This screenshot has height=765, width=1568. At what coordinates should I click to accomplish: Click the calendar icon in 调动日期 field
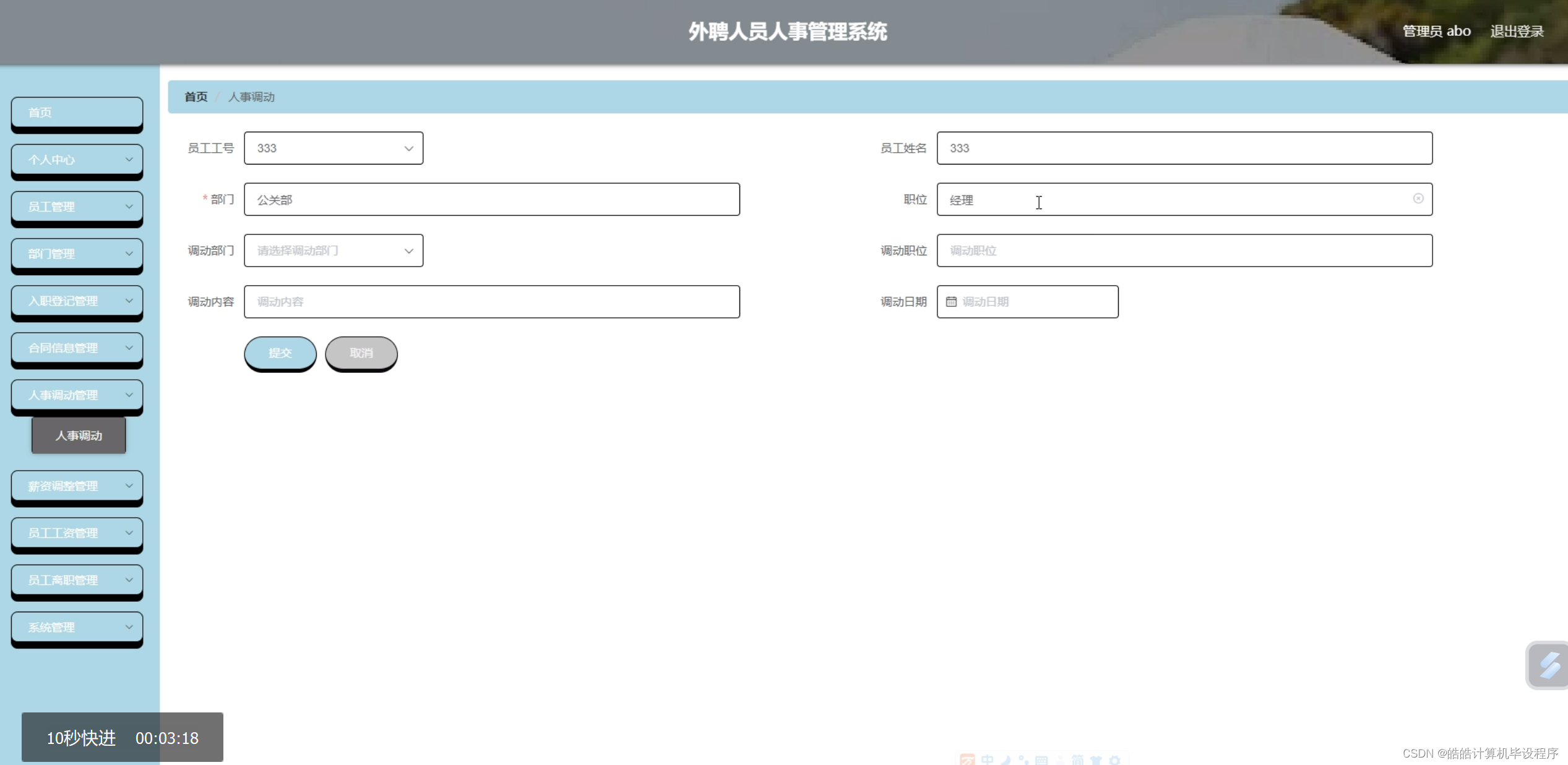(951, 302)
